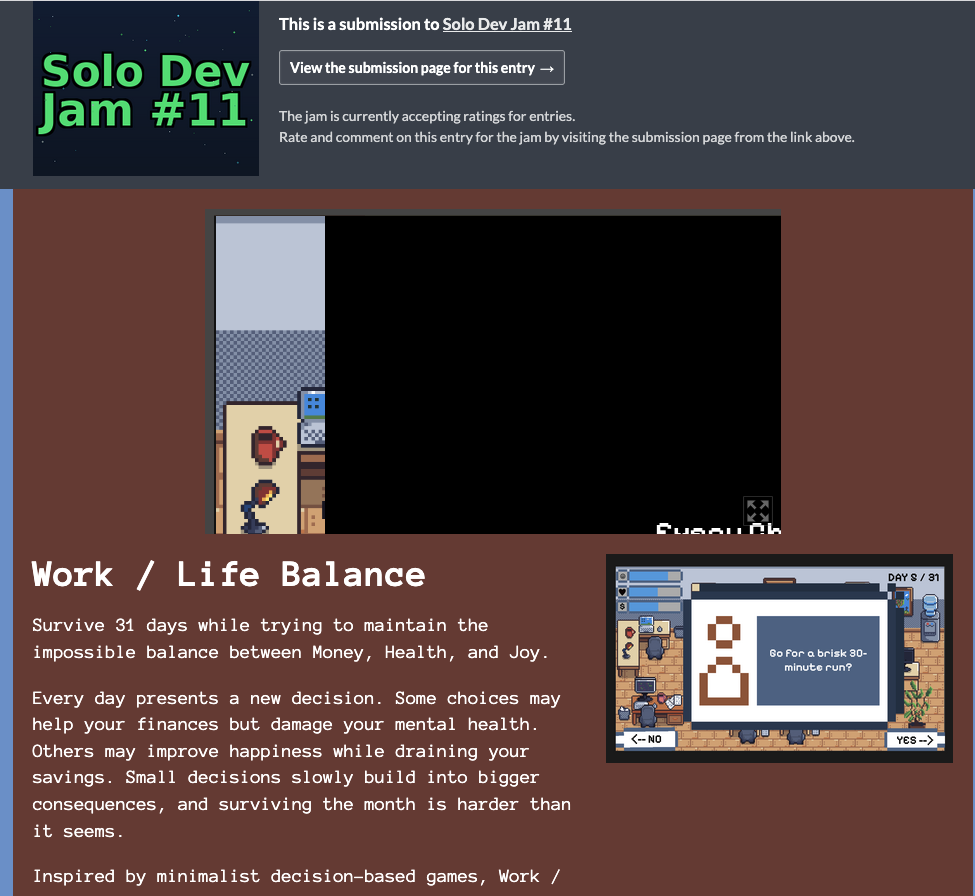Click the heart health icon in the screenshot
The image size is (975, 896).
(x=622, y=592)
